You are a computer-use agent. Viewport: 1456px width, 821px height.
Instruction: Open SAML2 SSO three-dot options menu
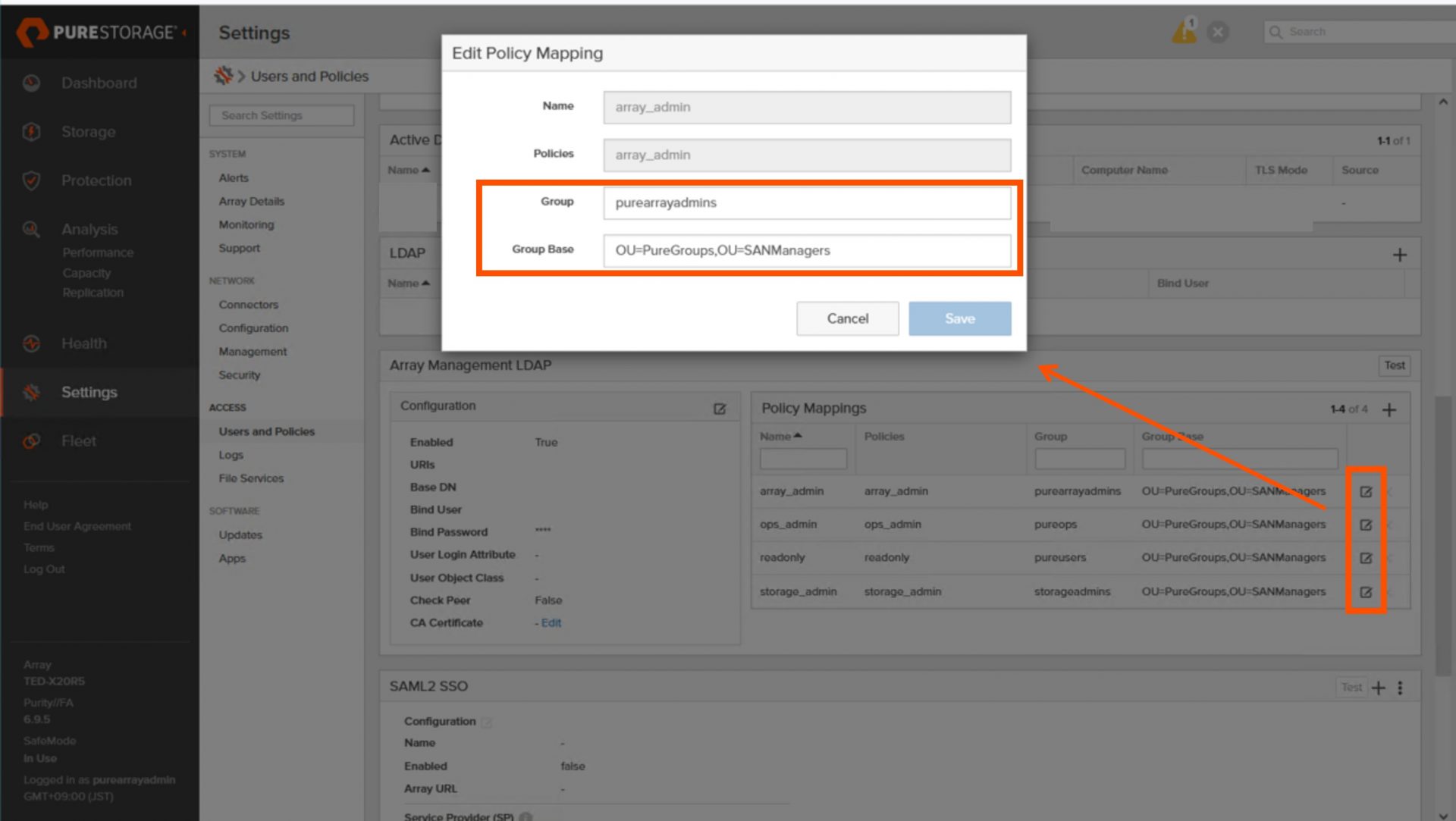pos(1401,688)
